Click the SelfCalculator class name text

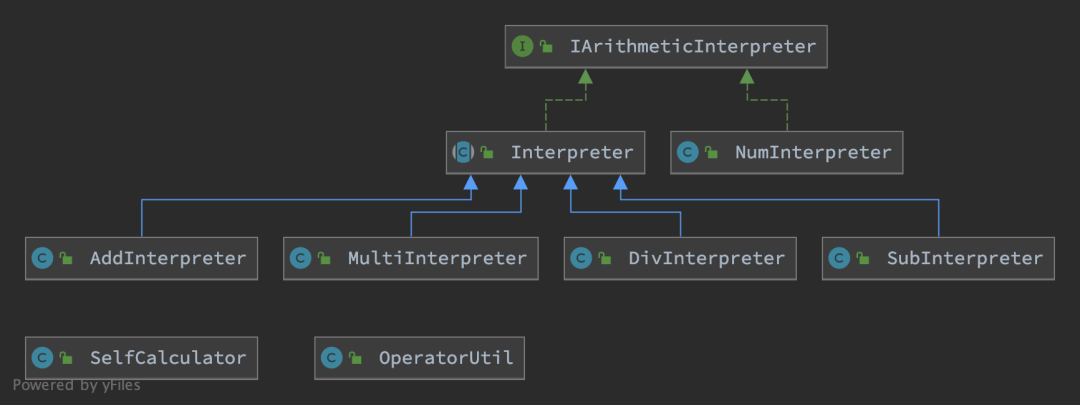[168, 358]
